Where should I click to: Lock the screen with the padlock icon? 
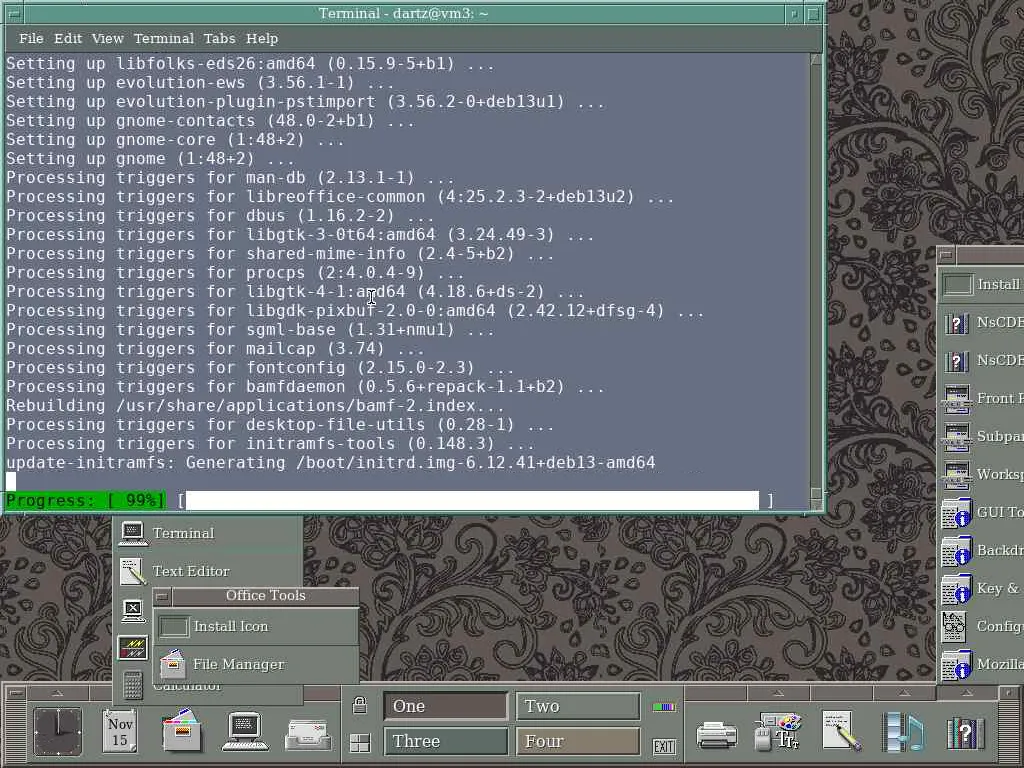(x=359, y=705)
